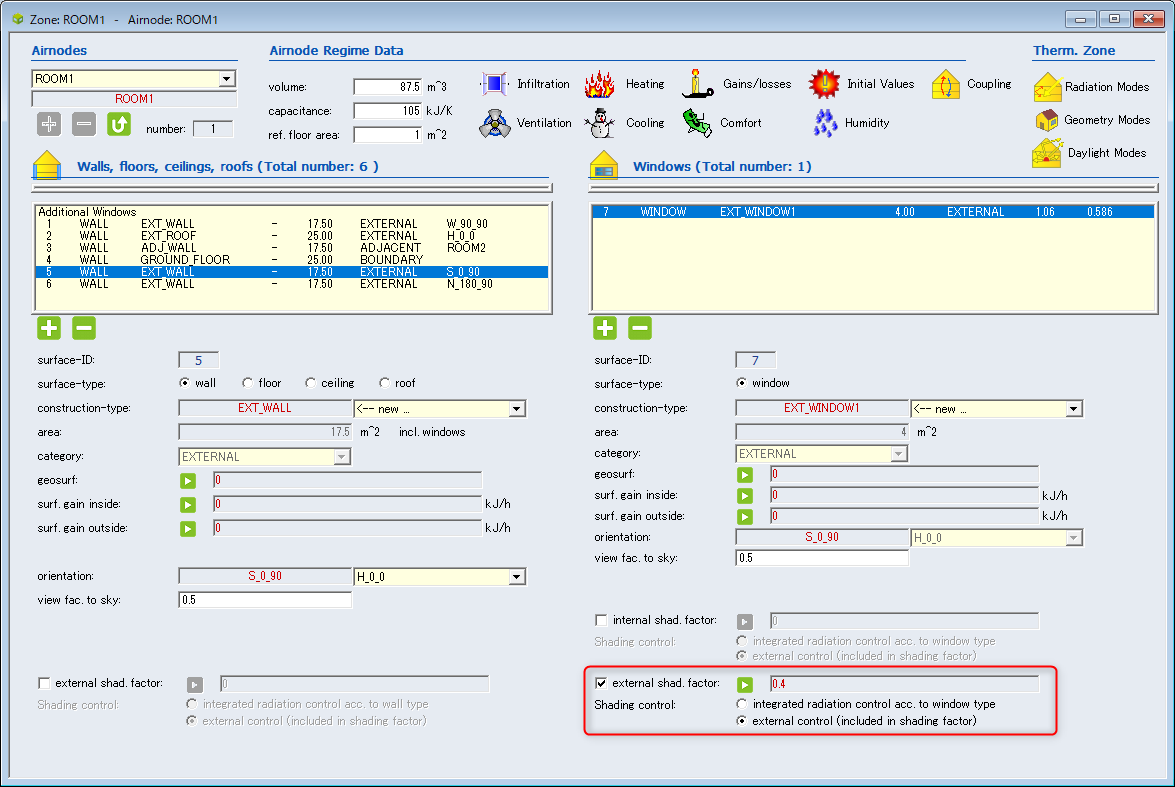The height and width of the screenshot is (787, 1175).
Task: Open Radiation Modes for thermal zone
Action: (1048, 87)
